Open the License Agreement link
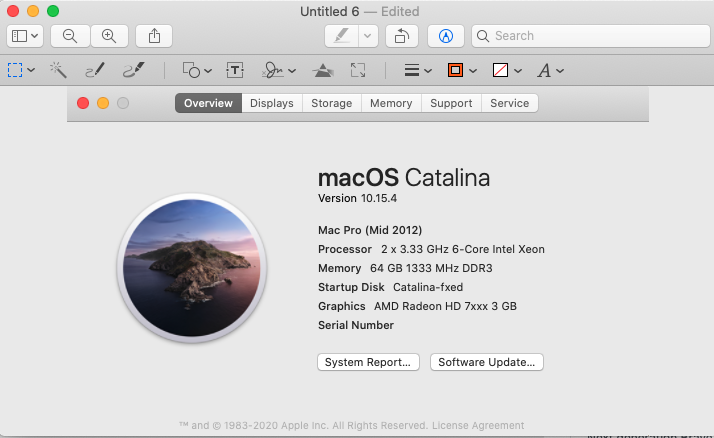714x438 pixels. pos(478,425)
